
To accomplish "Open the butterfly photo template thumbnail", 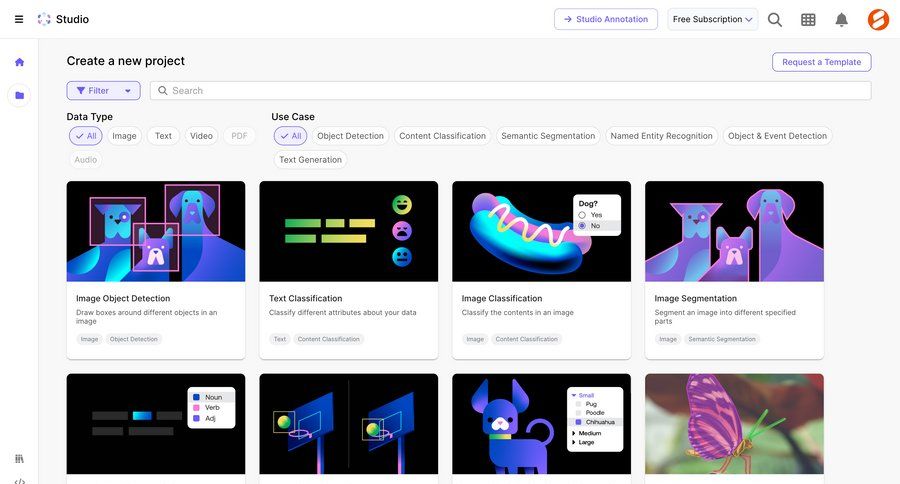I will tap(734, 424).
